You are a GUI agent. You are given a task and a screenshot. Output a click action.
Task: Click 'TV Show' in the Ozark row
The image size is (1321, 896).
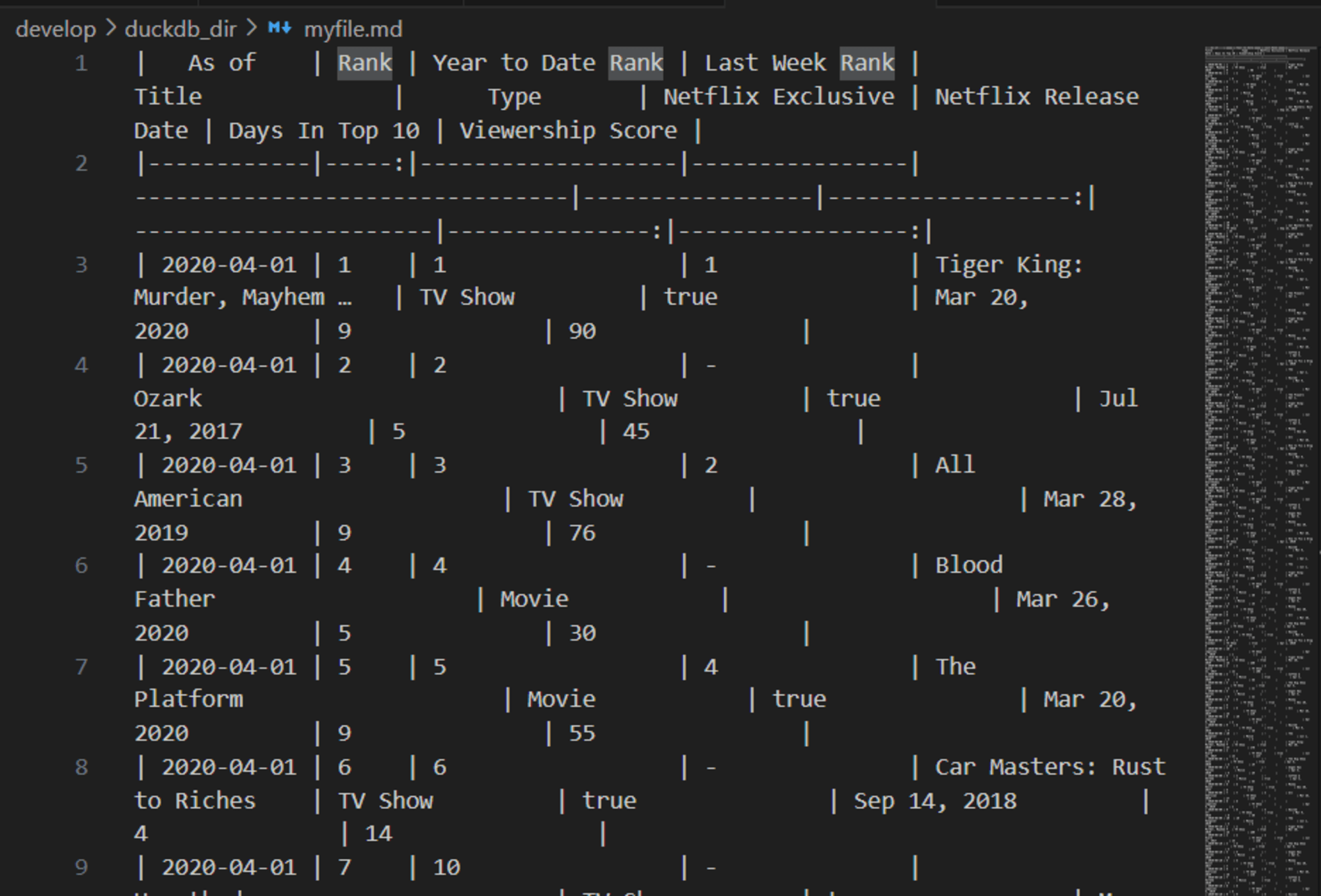pos(630,398)
